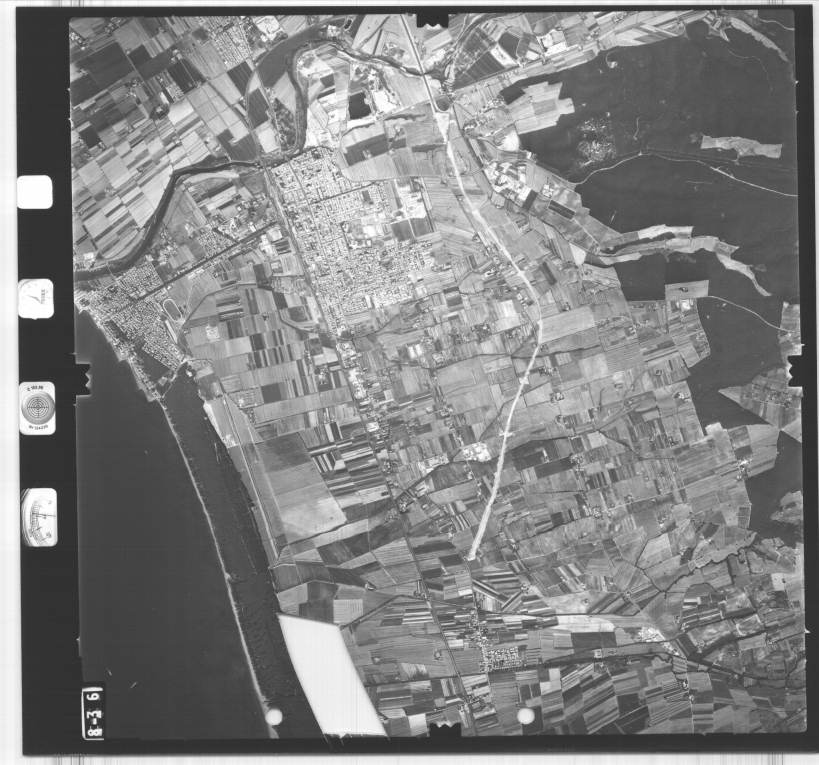Click the blank white square in left margin

point(35,192)
